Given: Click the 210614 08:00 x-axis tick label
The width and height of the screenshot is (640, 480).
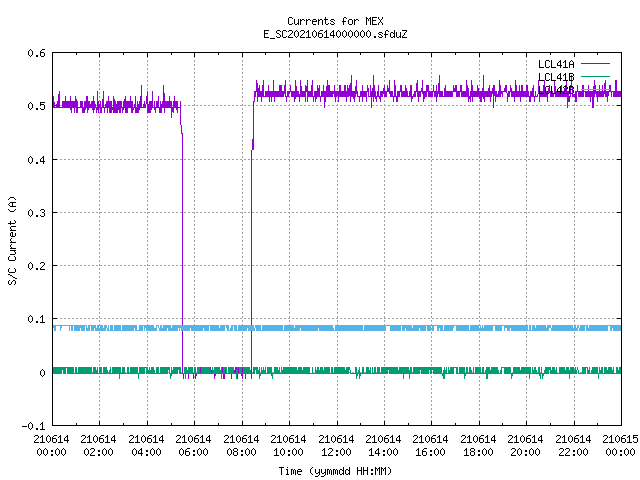Looking at the screenshot, I should [x=241, y=446].
